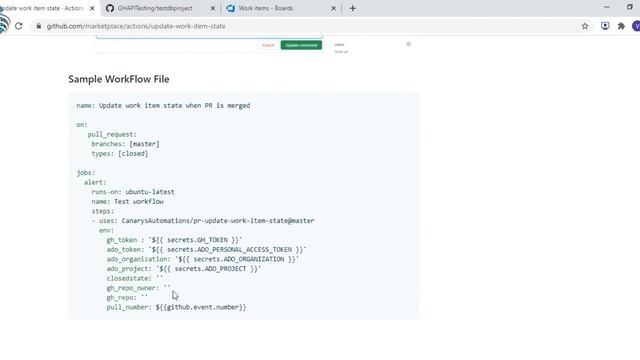
Task: Click the CanarysAutomations uses line
Action: [203, 221]
